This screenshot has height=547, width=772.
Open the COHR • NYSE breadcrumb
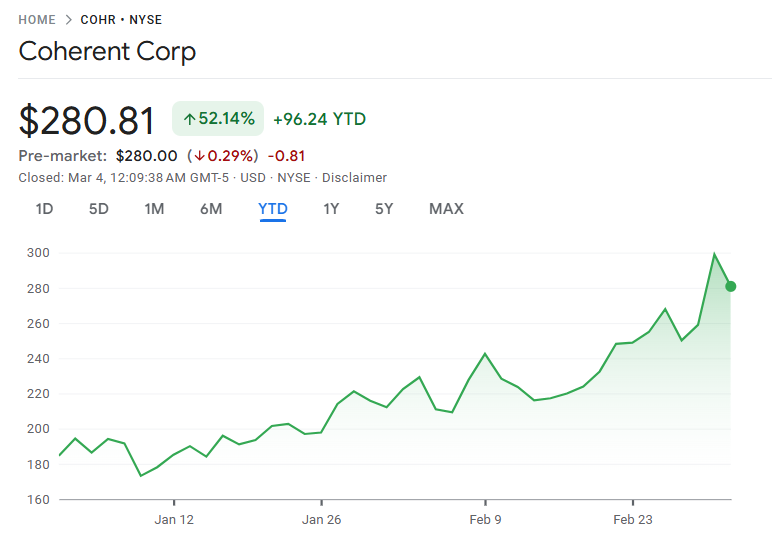[x=121, y=20]
